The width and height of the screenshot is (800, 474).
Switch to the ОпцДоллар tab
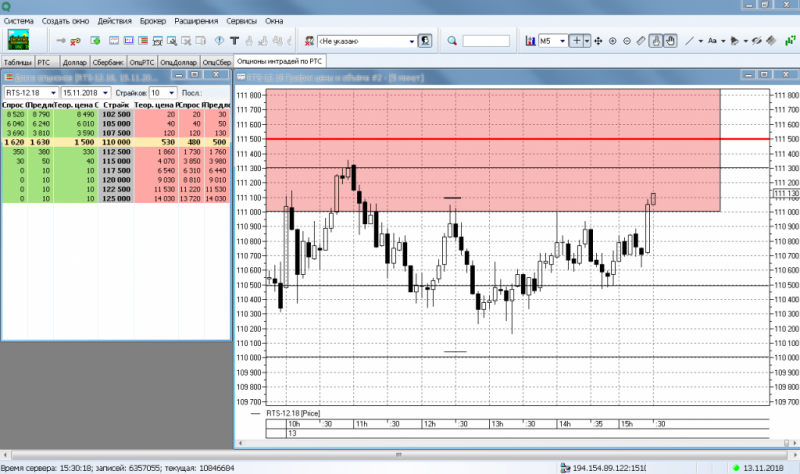(179, 62)
